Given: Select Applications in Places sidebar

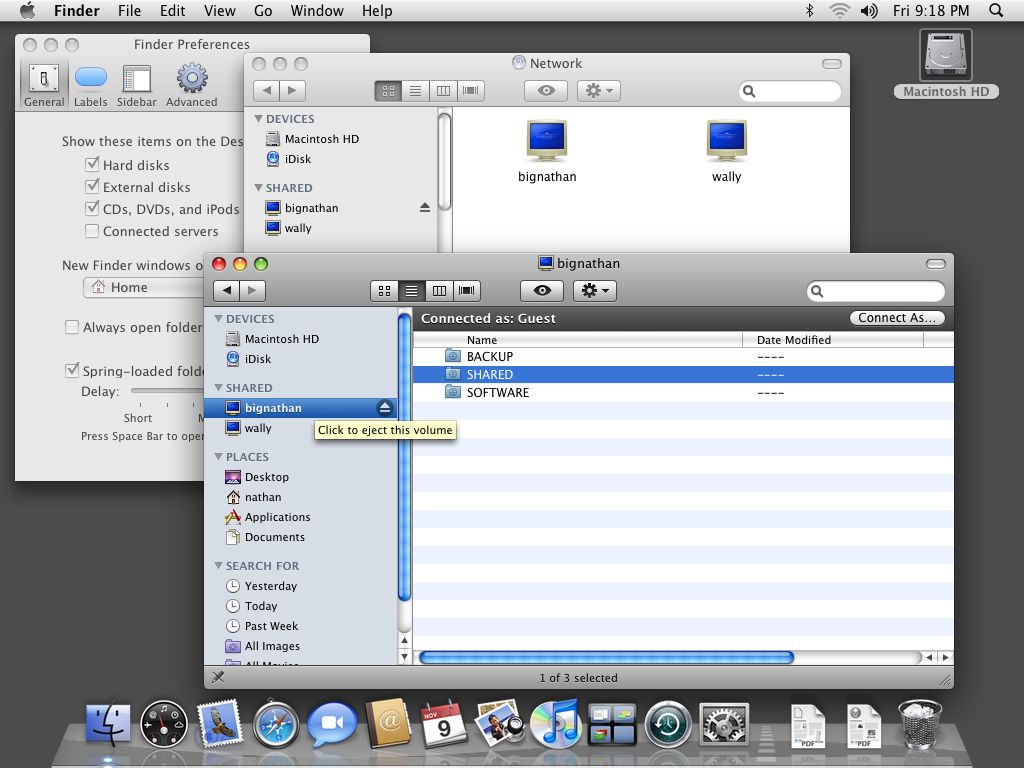Looking at the screenshot, I should (277, 517).
